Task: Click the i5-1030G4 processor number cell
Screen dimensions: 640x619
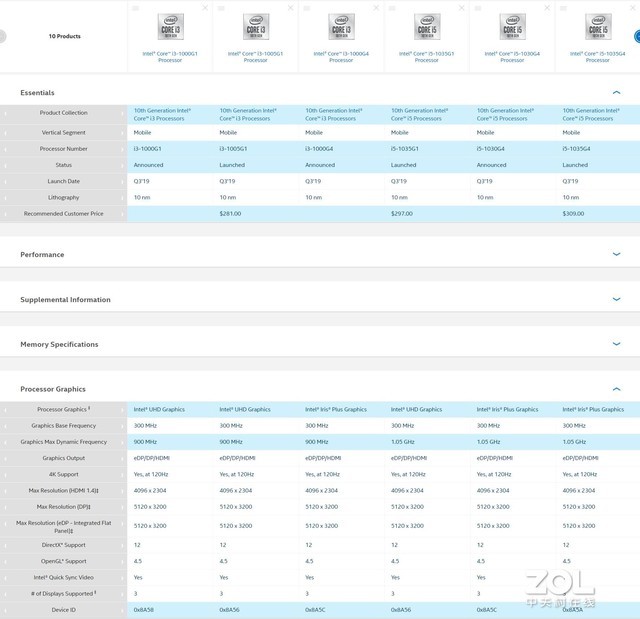Action: (491, 149)
